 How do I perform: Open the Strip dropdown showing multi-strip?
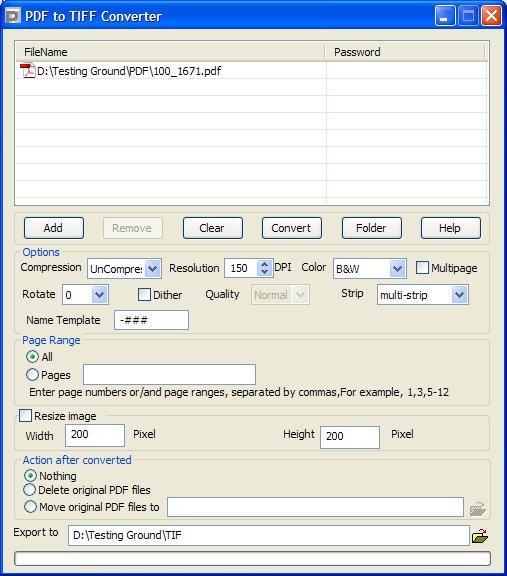click(459, 295)
